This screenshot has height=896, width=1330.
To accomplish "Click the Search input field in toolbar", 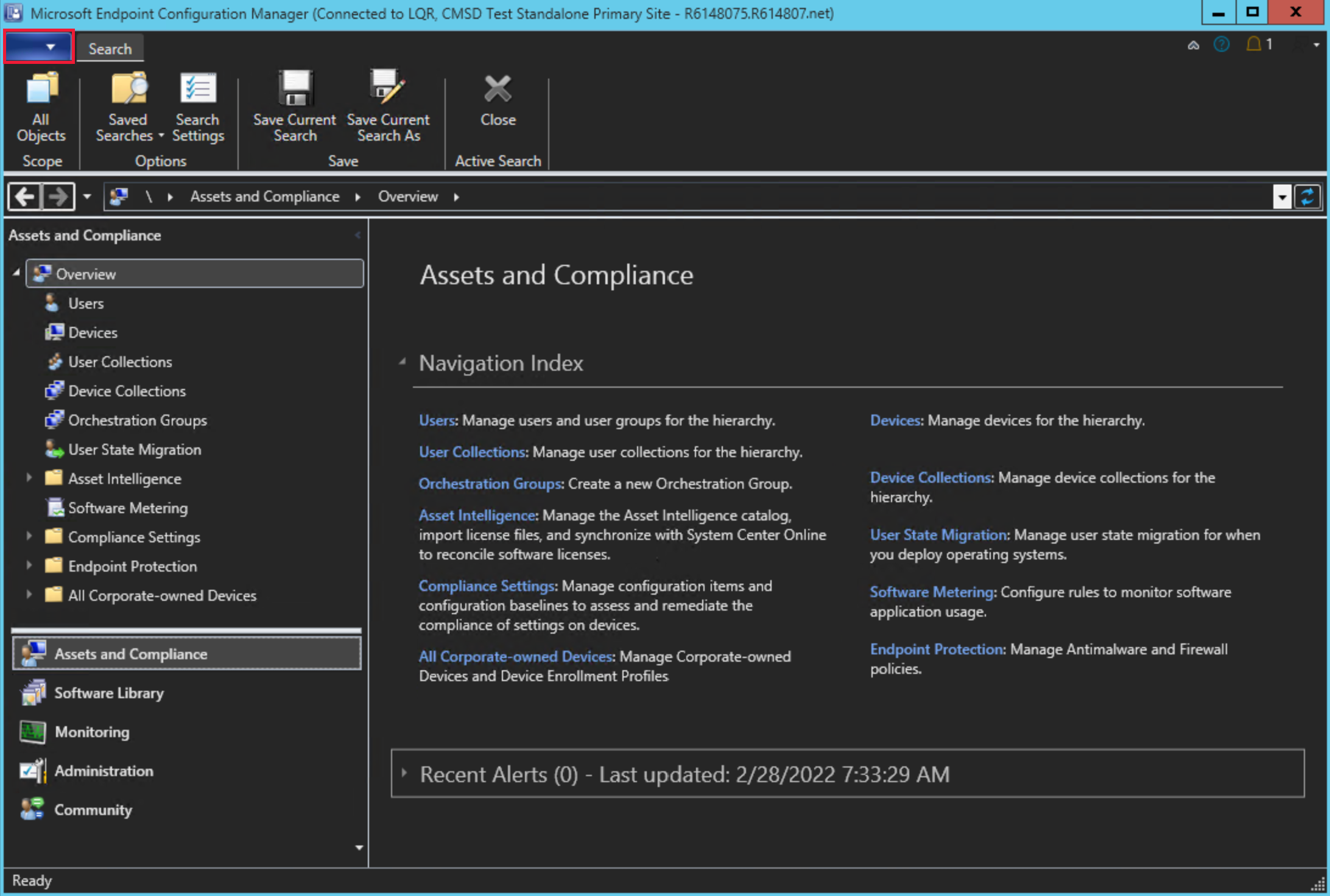I will [x=111, y=48].
